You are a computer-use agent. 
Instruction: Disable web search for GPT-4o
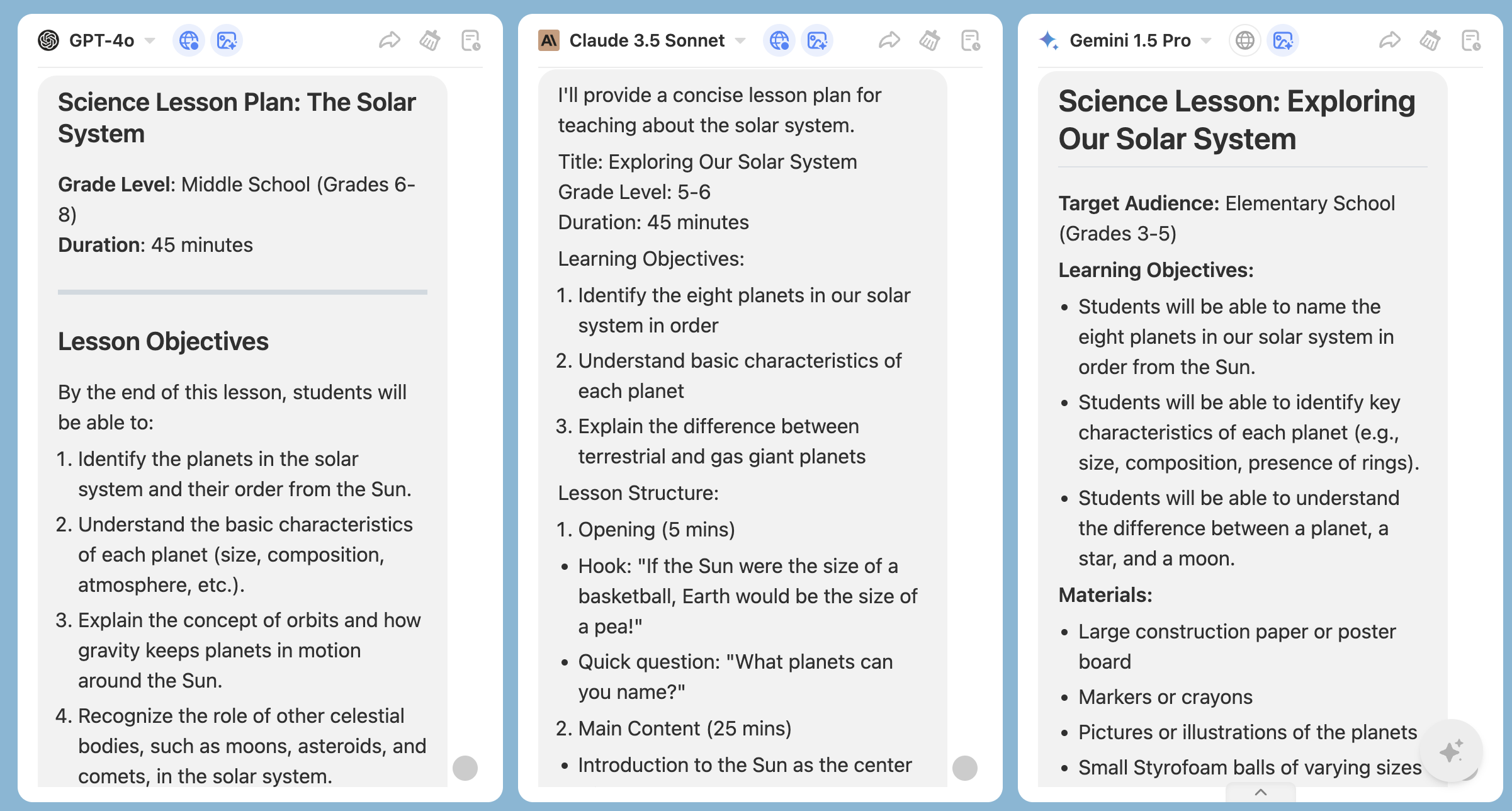189,41
